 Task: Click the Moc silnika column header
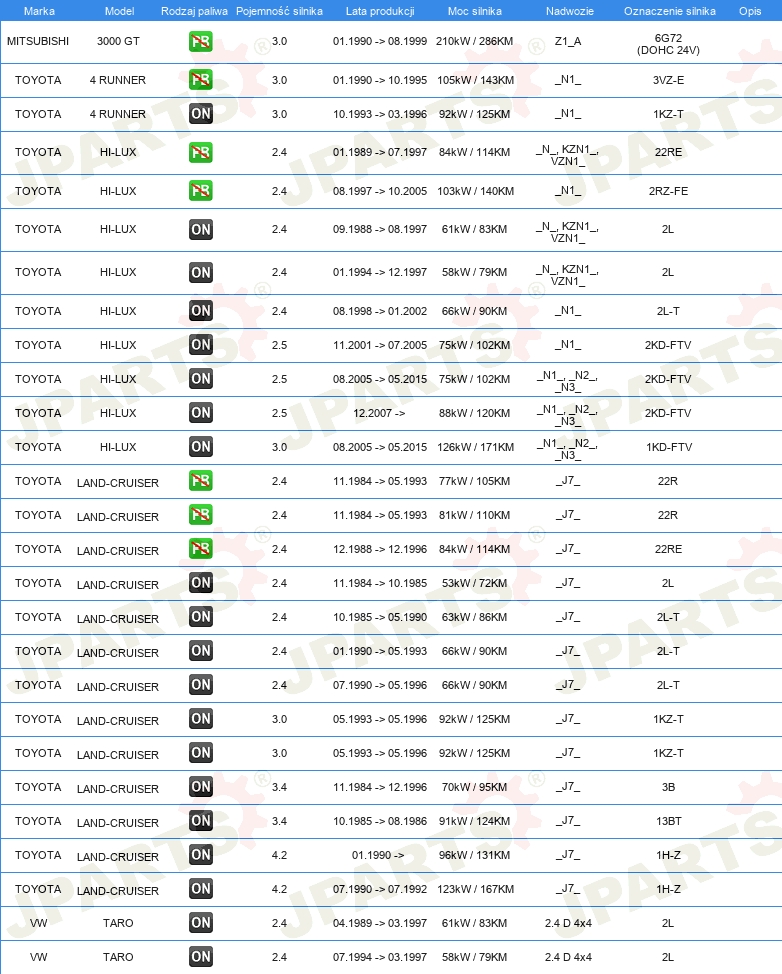[475, 11]
